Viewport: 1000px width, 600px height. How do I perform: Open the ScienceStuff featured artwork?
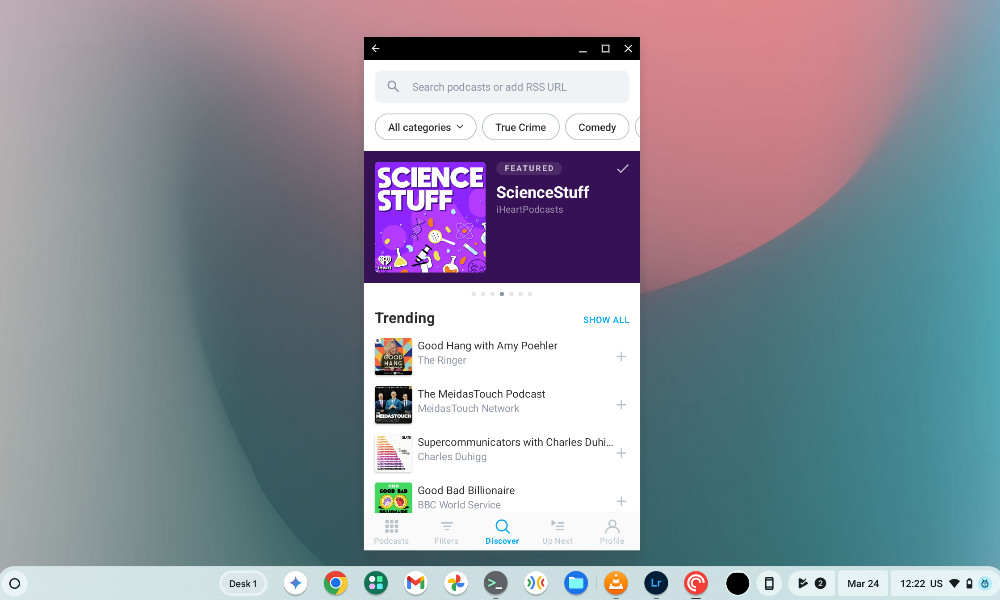[x=430, y=217]
